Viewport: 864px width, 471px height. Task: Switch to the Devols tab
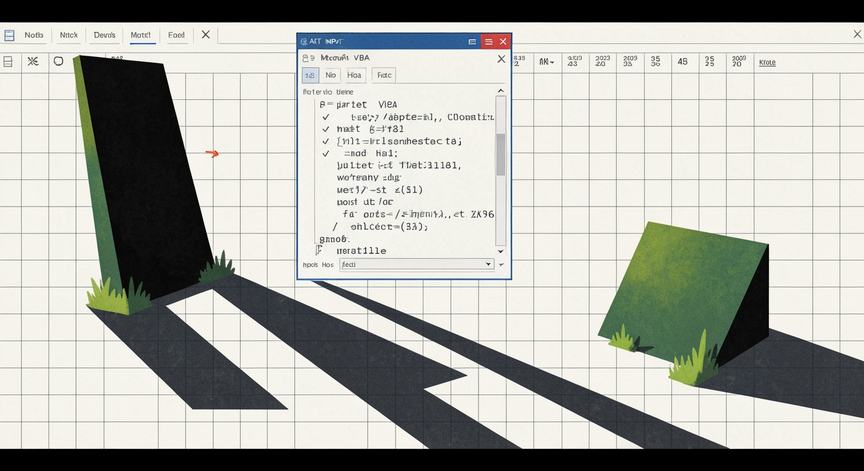coord(104,35)
